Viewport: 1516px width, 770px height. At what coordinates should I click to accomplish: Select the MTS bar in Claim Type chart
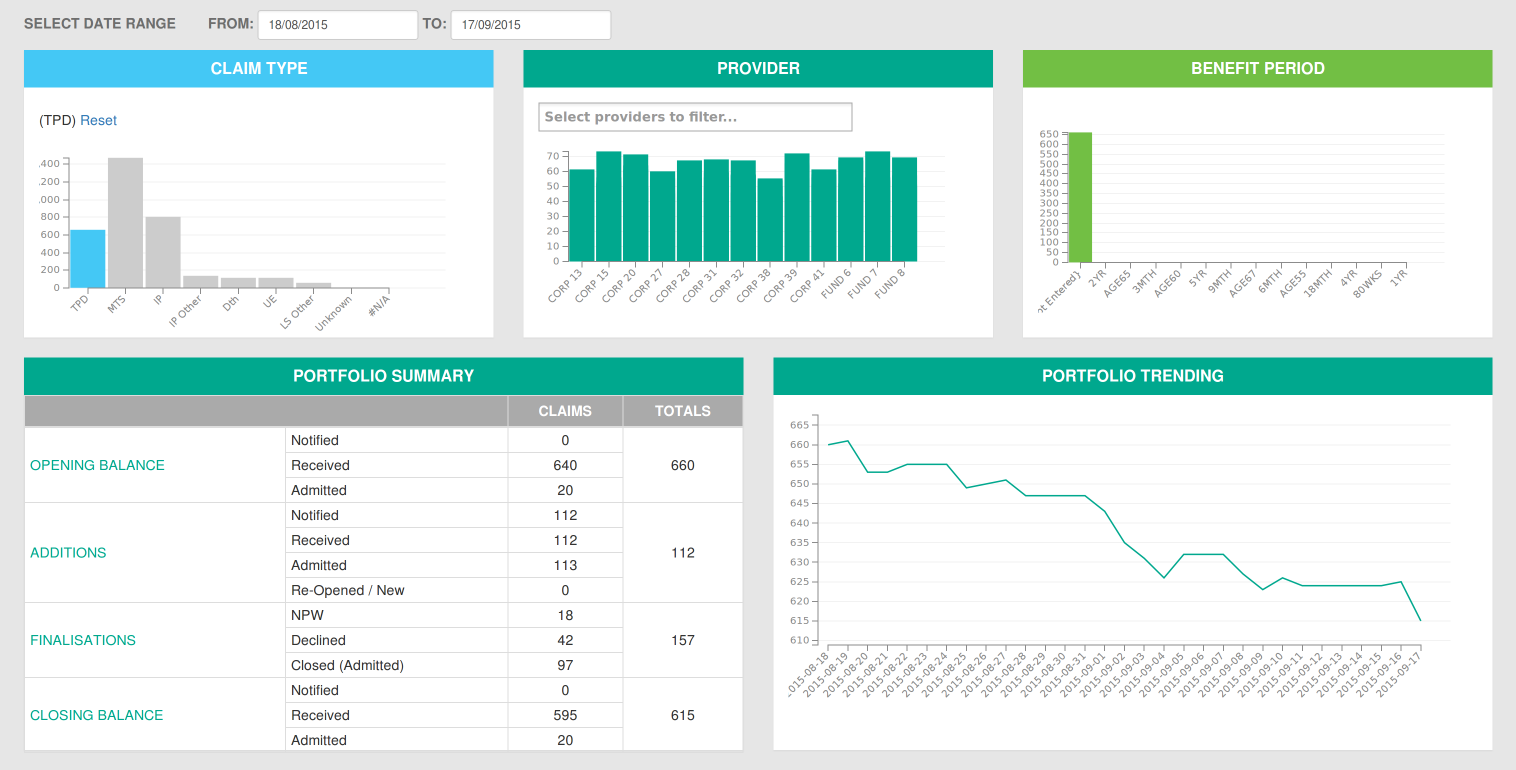coord(125,223)
